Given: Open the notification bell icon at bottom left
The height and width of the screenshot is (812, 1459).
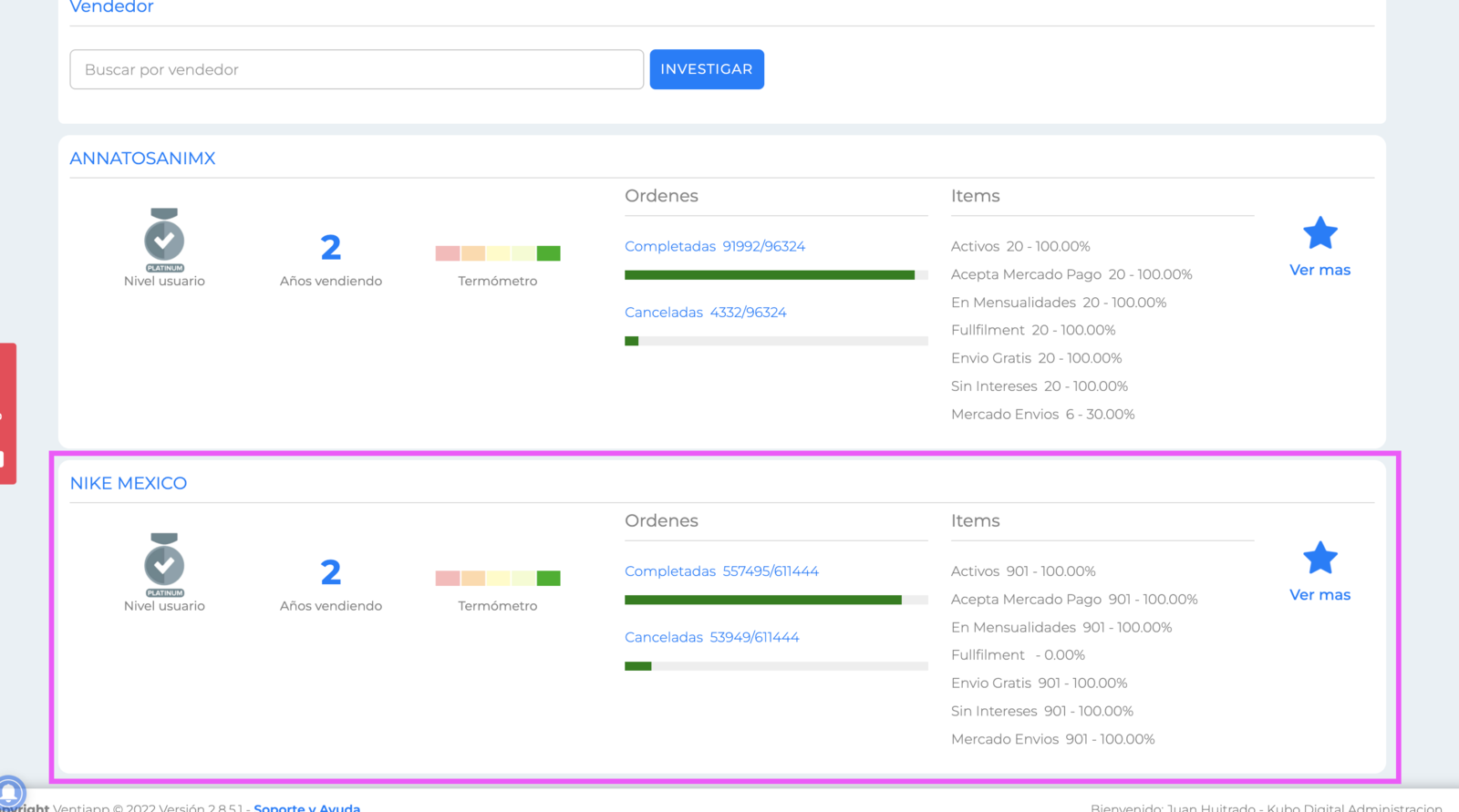Looking at the screenshot, I should 9,792.
